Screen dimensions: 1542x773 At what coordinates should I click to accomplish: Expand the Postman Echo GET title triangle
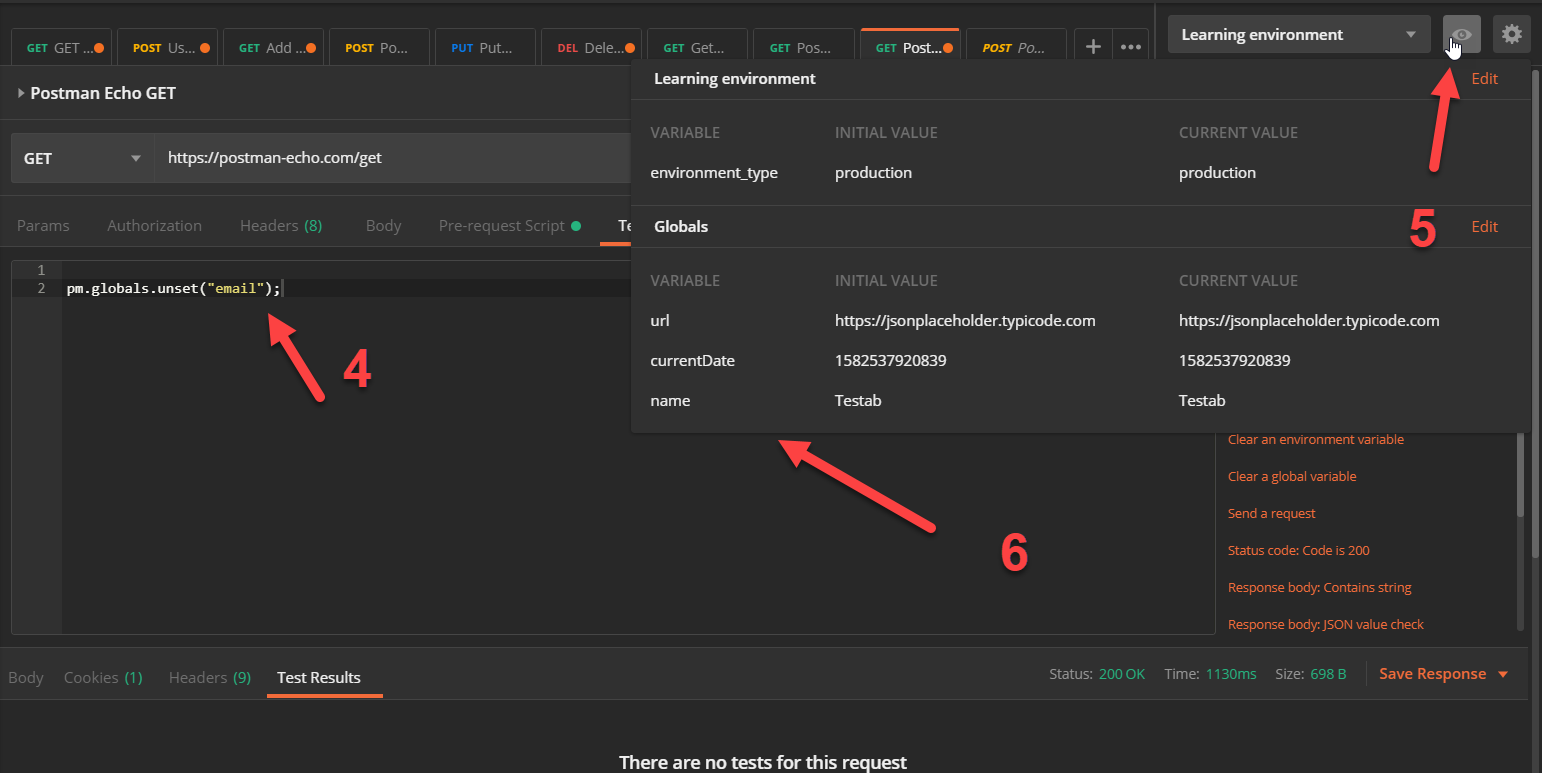pos(21,93)
